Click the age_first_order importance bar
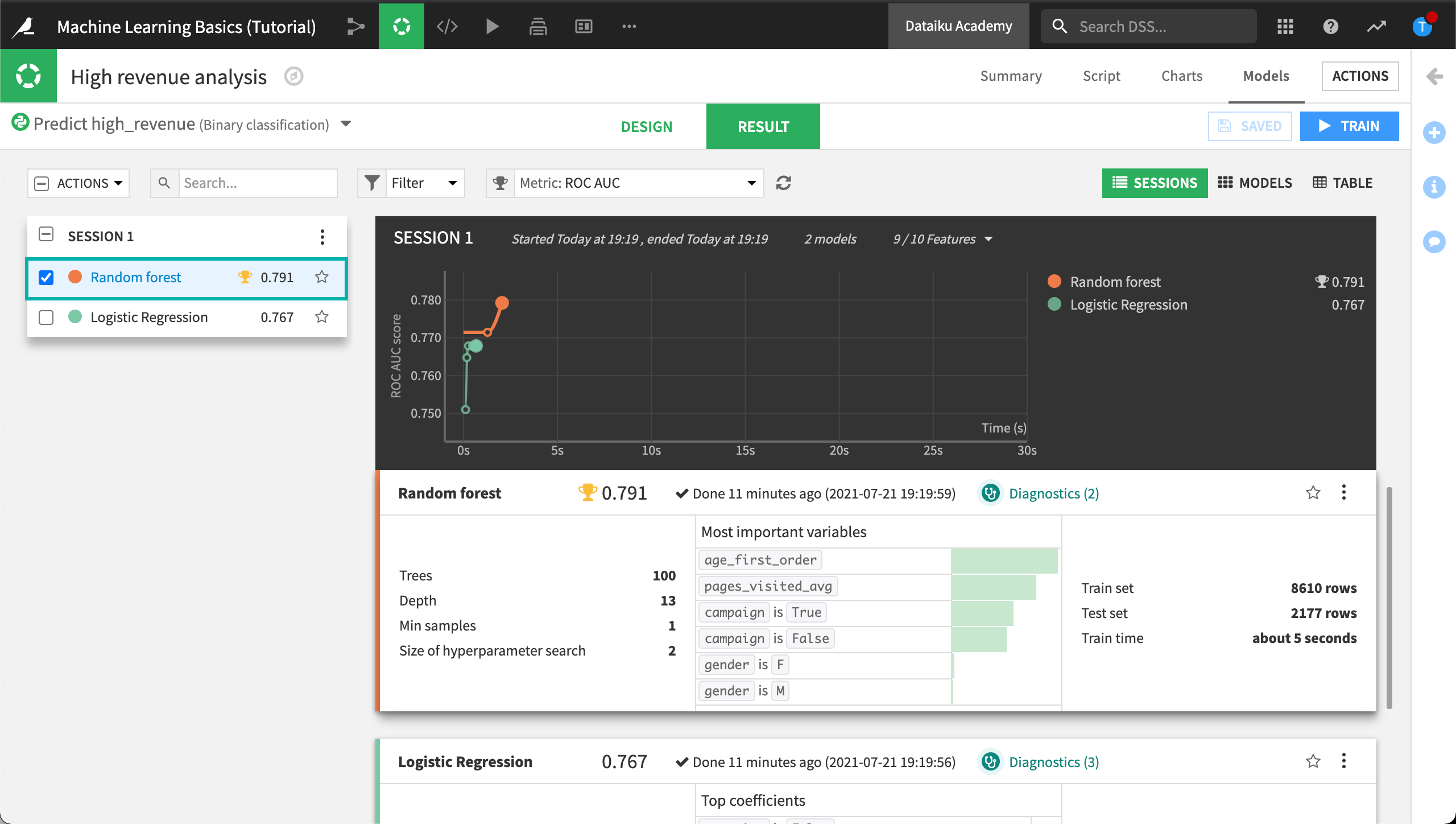The height and width of the screenshot is (824, 1456). click(x=1004, y=561)
